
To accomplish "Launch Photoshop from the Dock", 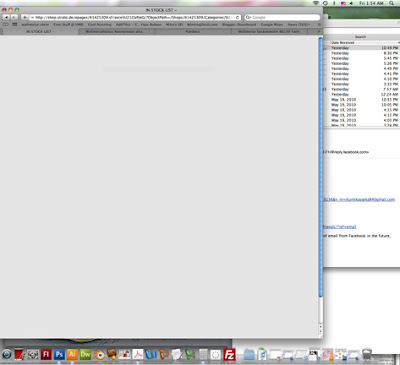I will [59, 354].
